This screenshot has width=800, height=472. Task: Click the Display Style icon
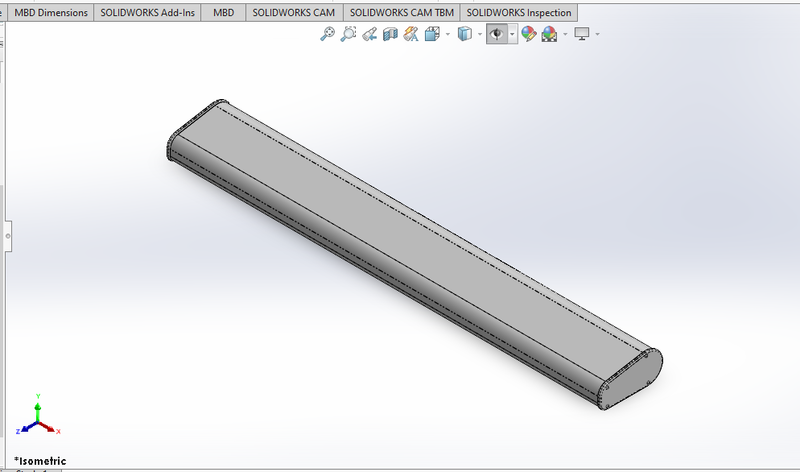click(464, 34)
